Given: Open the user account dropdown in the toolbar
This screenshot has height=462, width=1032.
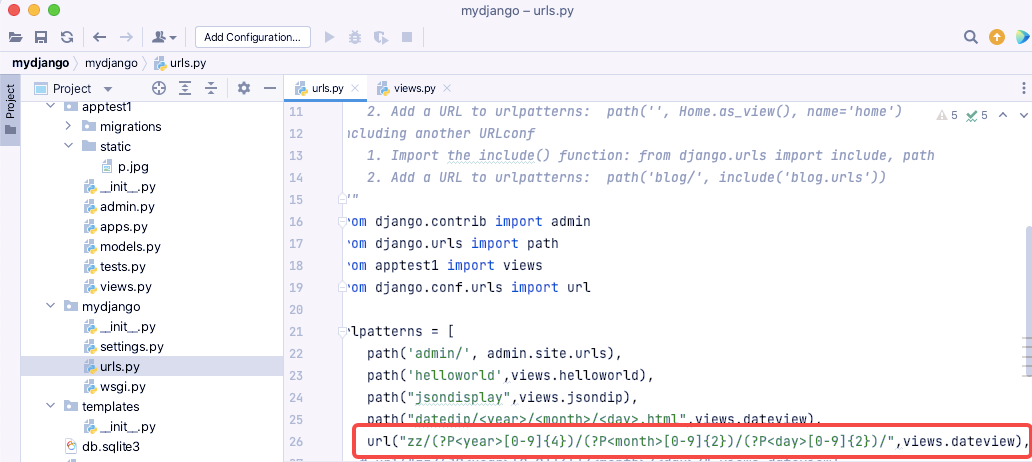Looking at the screenshot, I should (x=164, y=38).
